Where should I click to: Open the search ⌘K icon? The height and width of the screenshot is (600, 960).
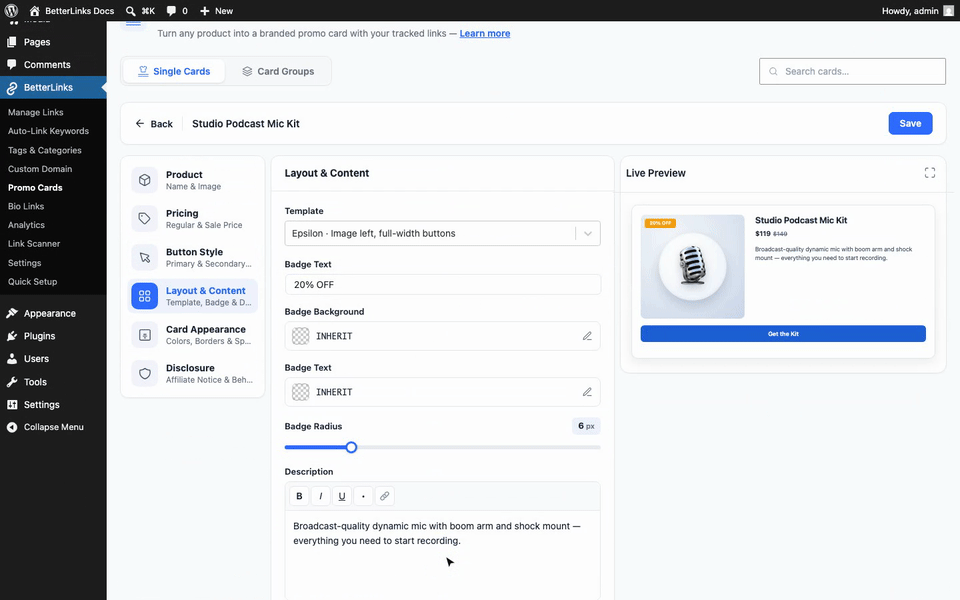point(130,10)
